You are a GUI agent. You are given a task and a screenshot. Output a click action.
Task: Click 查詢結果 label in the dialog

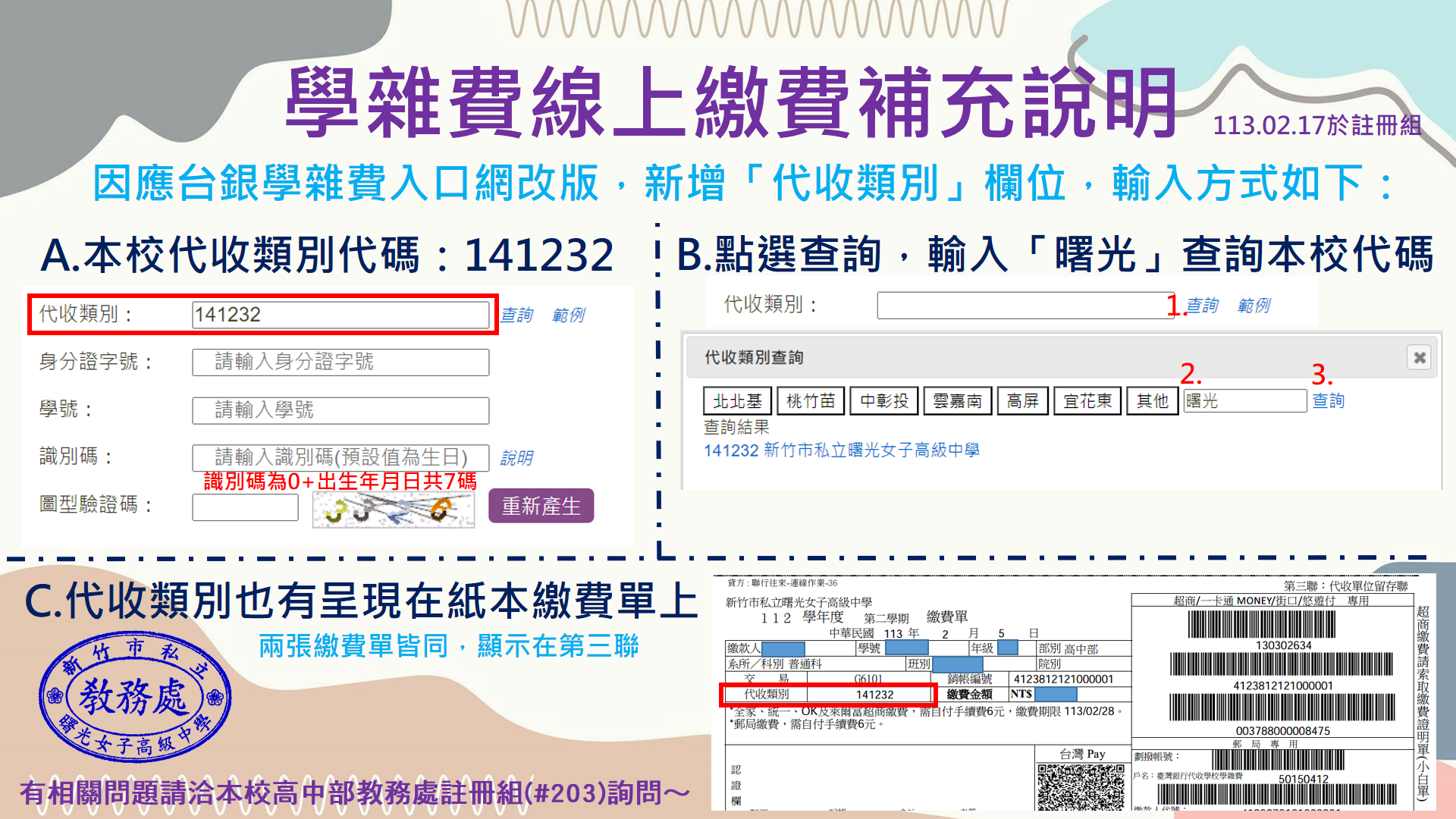[x=736, y=427]
